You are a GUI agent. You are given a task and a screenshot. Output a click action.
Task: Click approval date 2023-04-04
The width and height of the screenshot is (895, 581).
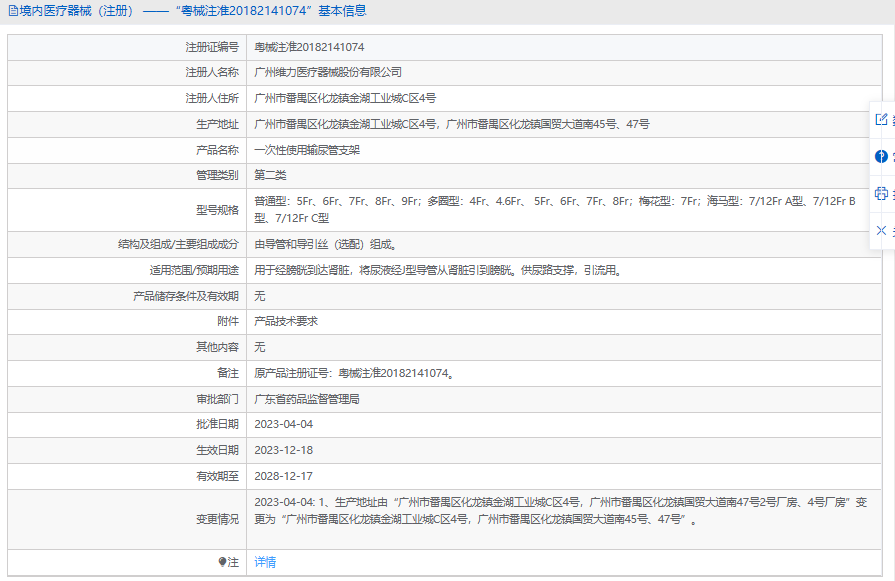284,424
